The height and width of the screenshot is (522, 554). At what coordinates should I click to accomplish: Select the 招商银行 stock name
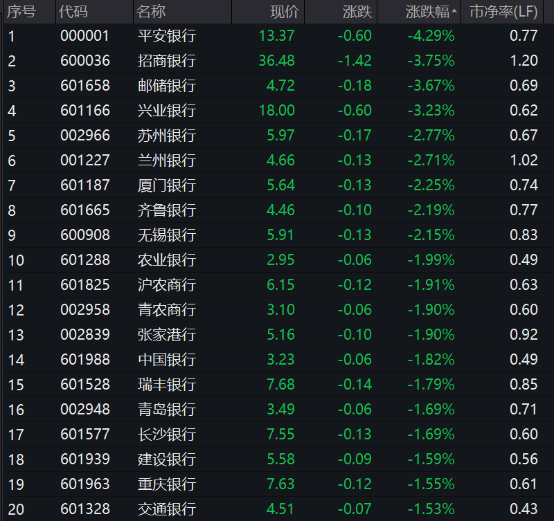pyautogui.click(x=167, y=61)
